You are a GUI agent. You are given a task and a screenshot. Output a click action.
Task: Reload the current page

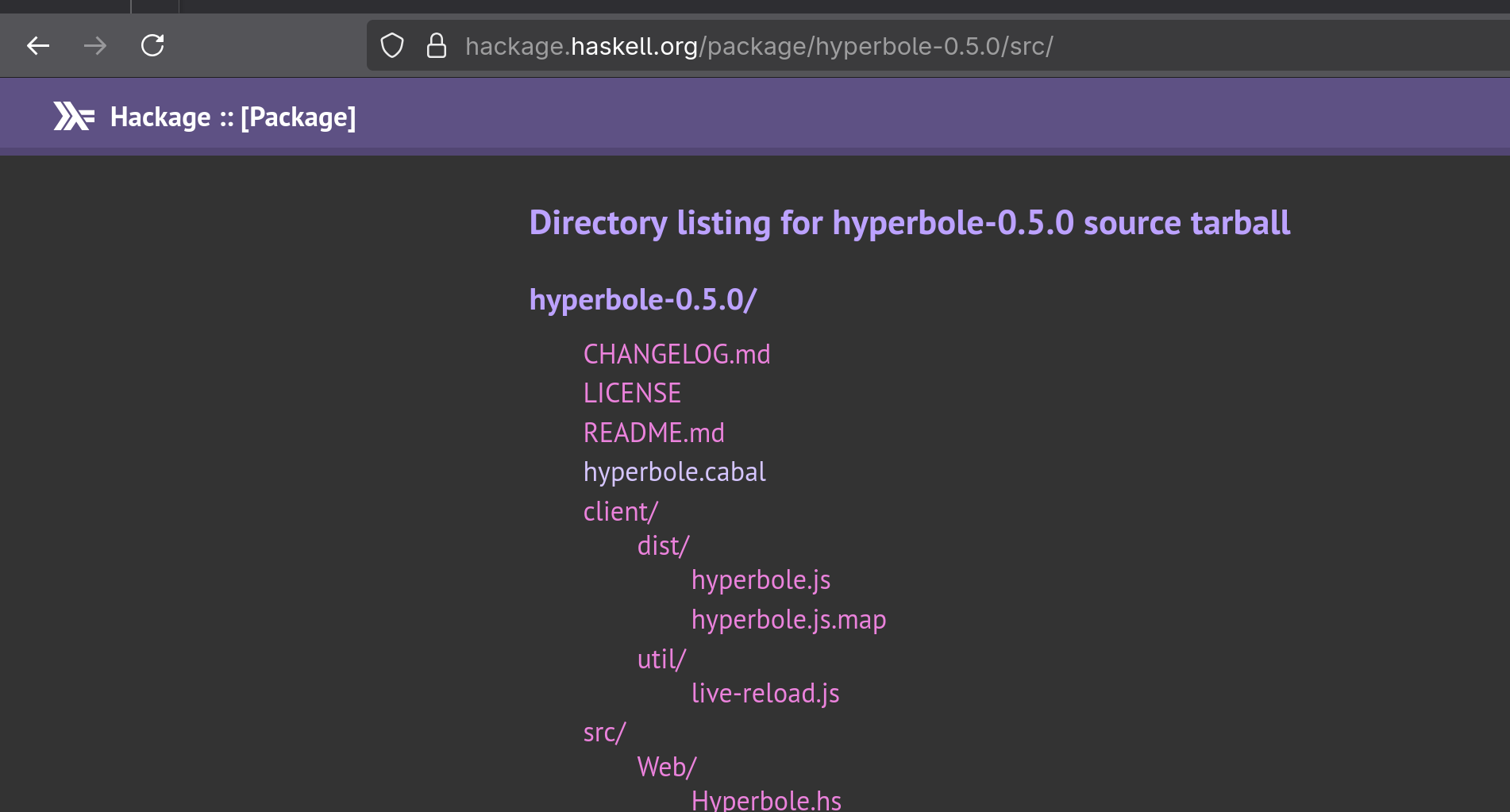[152, 46]
